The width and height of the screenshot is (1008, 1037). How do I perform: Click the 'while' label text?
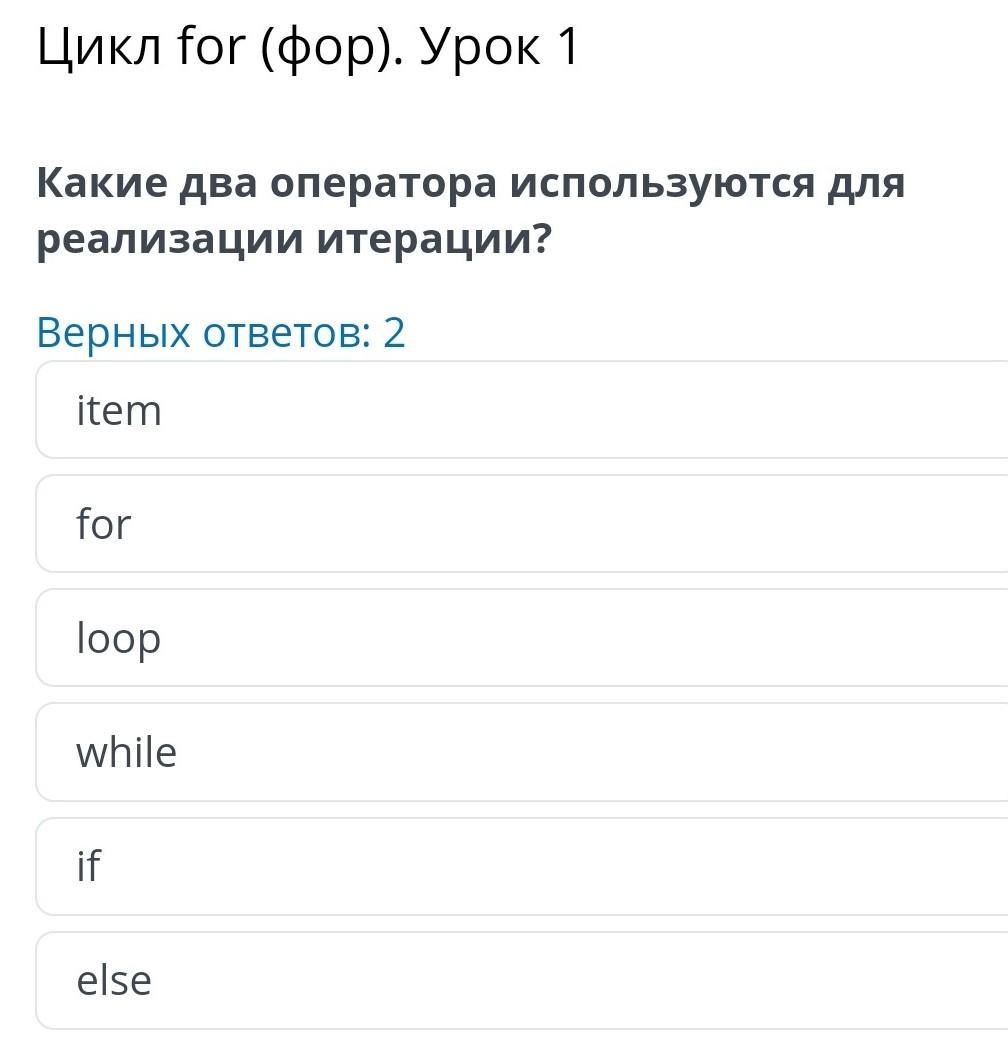tap(126, 752)
